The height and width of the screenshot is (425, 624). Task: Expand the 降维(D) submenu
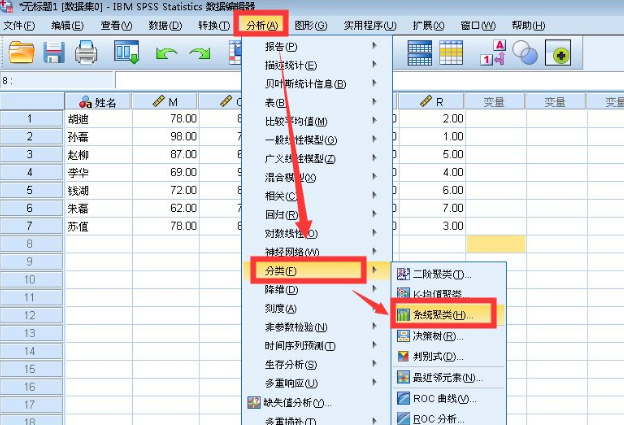317,290
